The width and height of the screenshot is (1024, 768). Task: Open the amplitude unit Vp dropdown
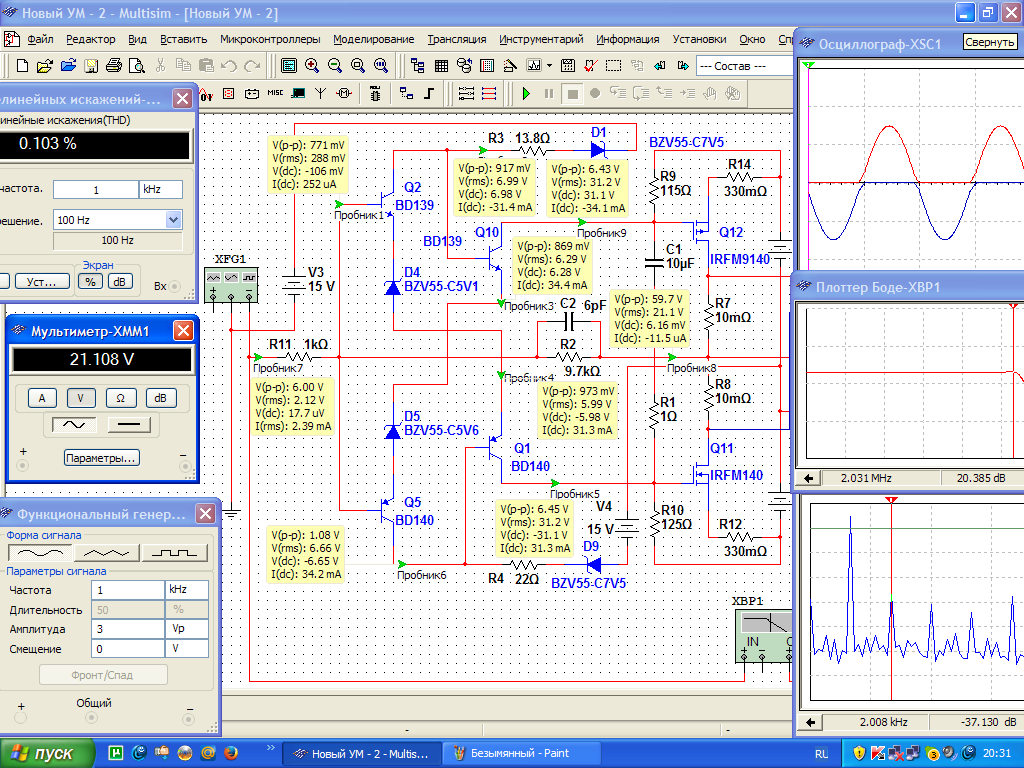(x=186, y=629)
